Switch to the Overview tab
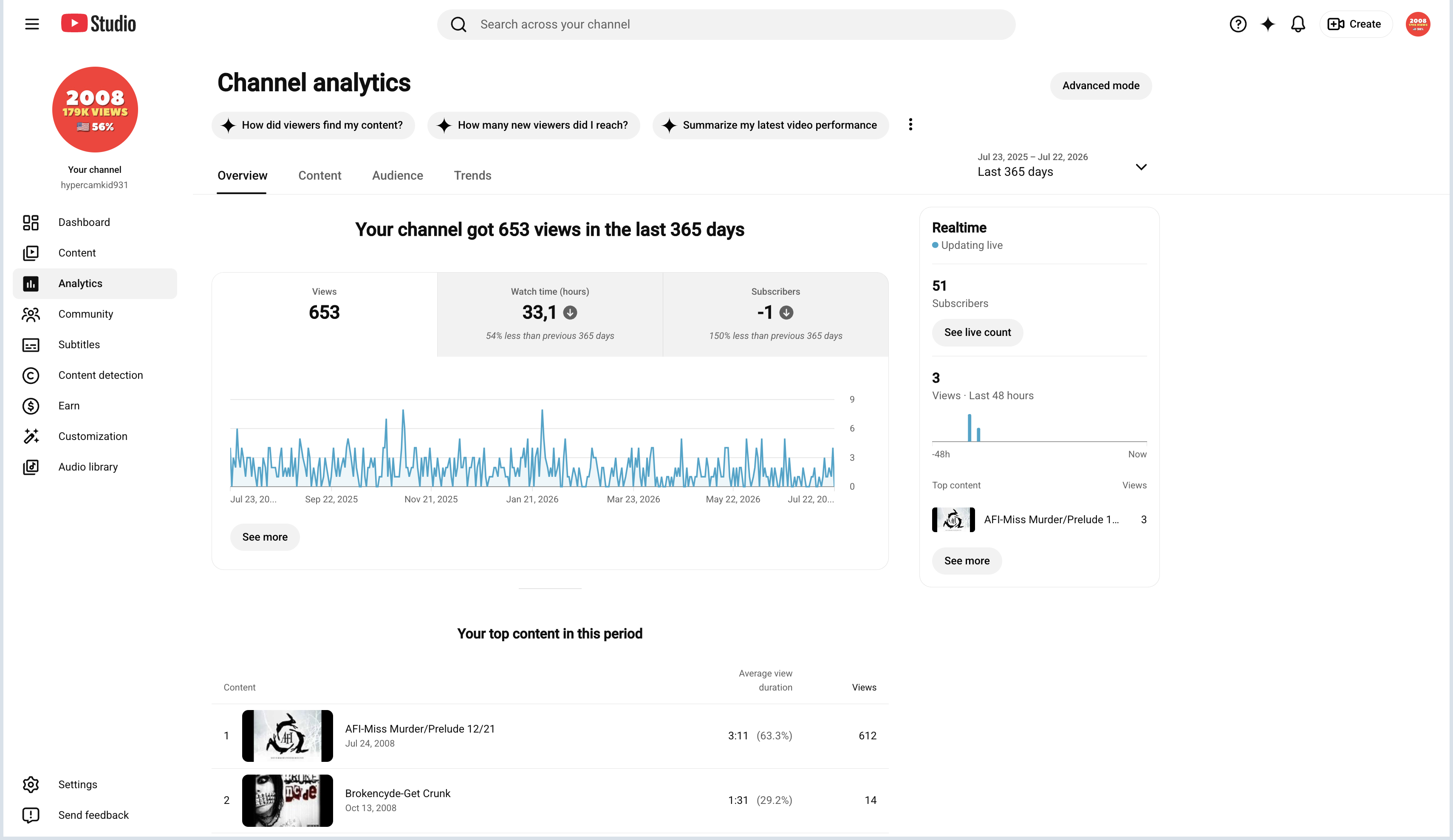 tap(242, 176)
